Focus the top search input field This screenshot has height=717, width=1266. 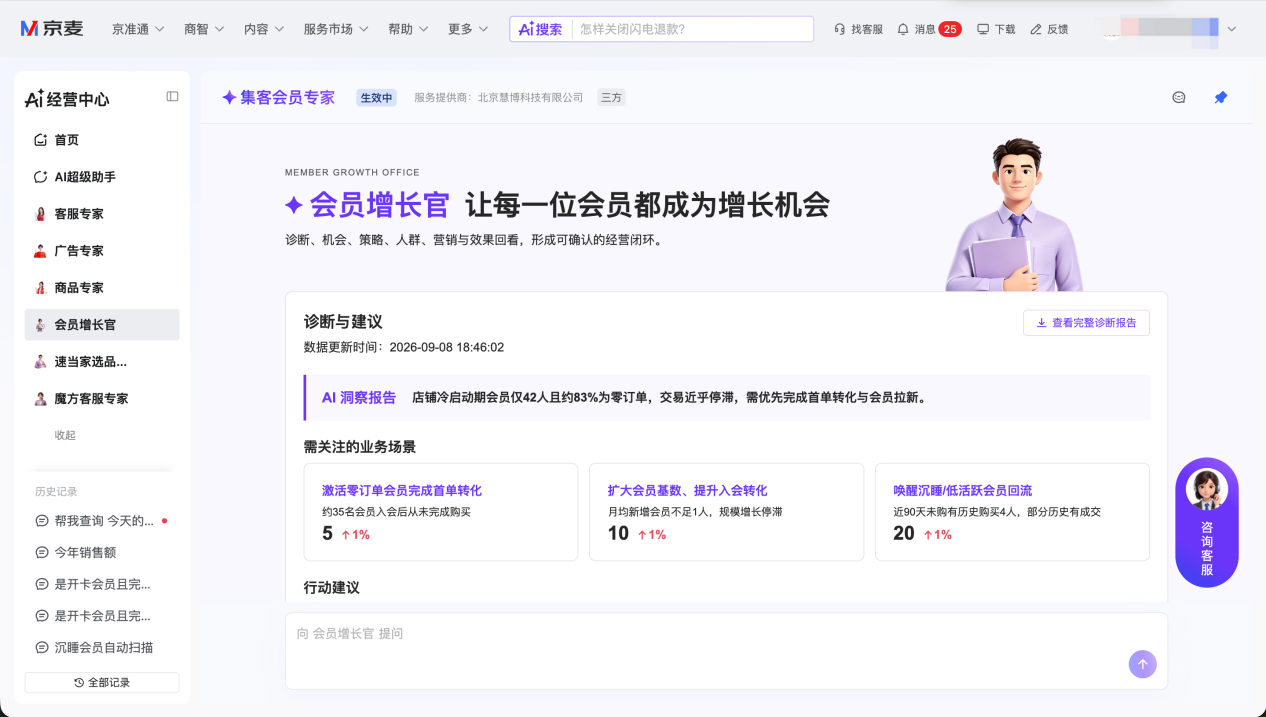(x=691, y=29)
